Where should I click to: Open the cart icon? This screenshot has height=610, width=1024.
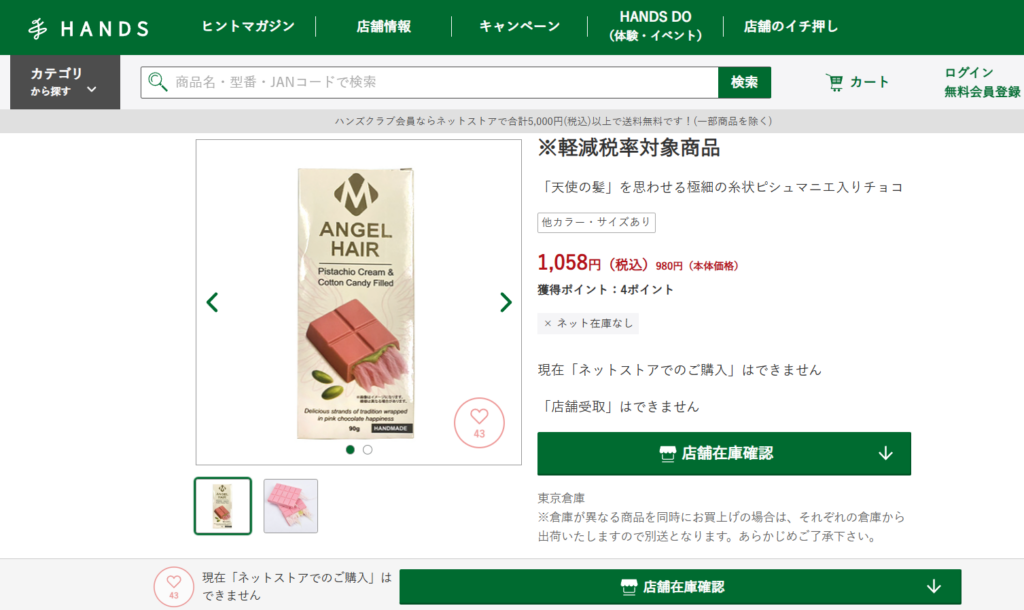[834, 82]
